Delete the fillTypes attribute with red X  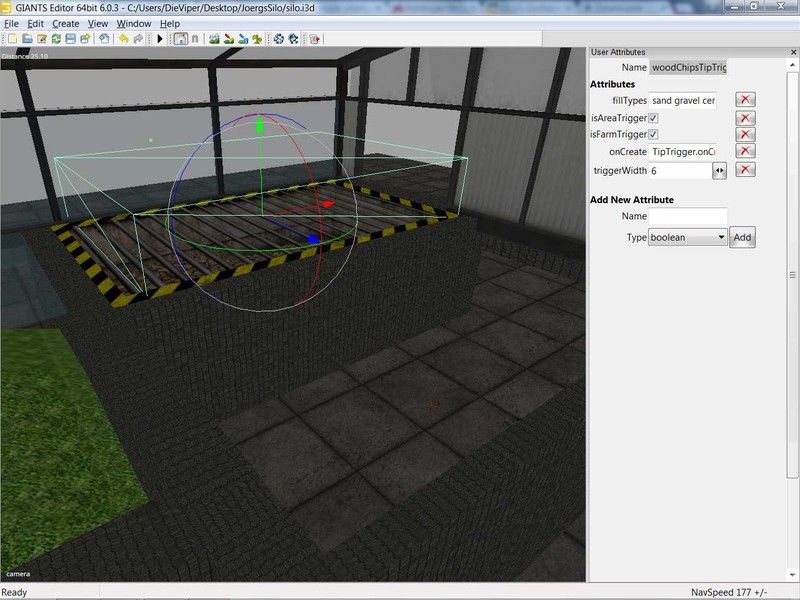745,100
